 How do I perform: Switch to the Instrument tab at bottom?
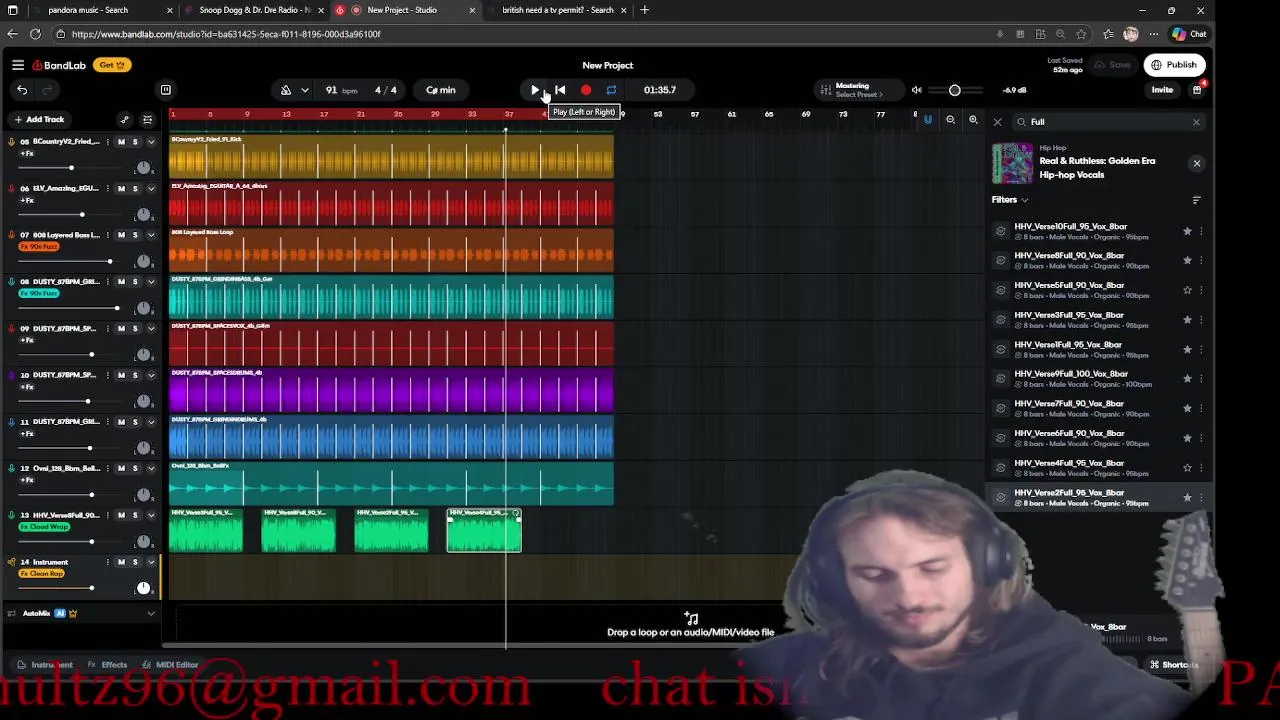point(46,665)
